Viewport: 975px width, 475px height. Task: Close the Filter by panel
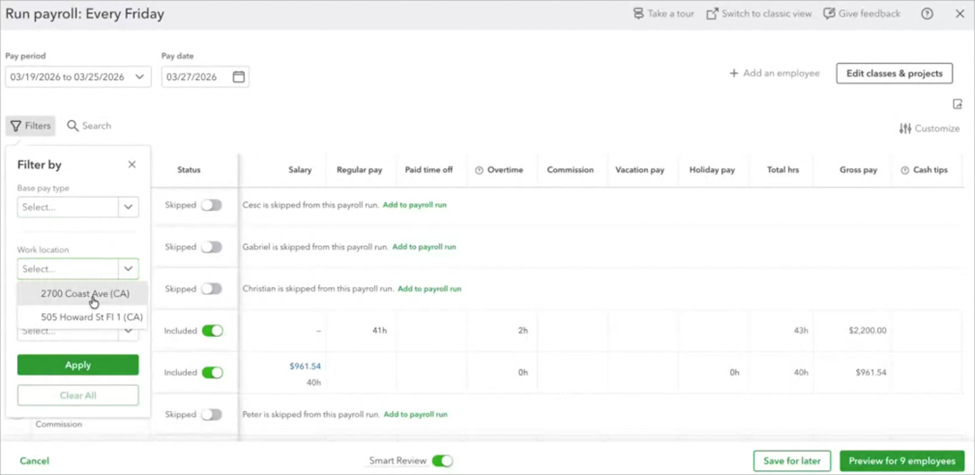(132, 164)
